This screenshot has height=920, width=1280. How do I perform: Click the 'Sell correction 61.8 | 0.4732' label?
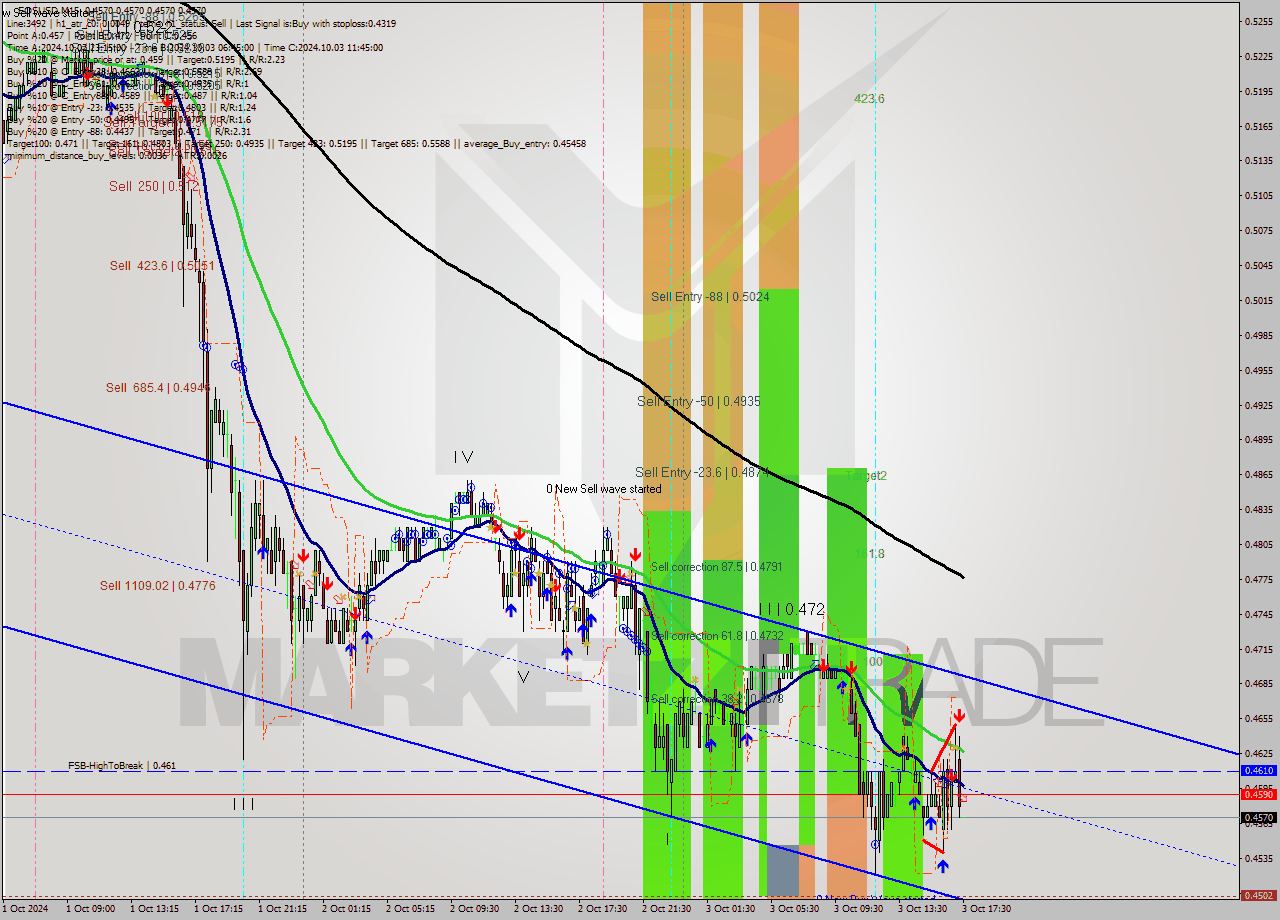pyautogui.click(x=716, y=635)
